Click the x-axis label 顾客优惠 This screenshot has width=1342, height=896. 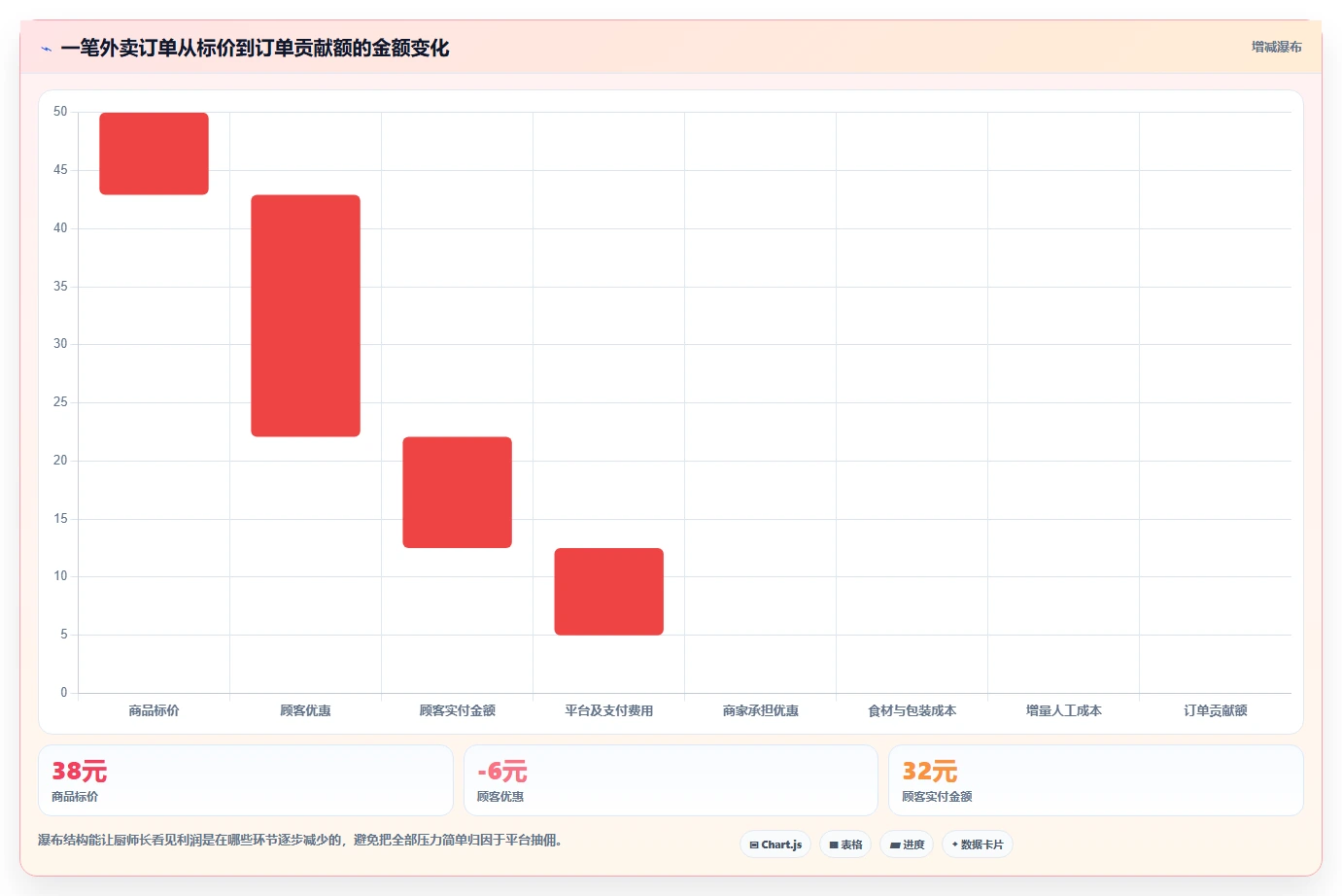(305, 710)
